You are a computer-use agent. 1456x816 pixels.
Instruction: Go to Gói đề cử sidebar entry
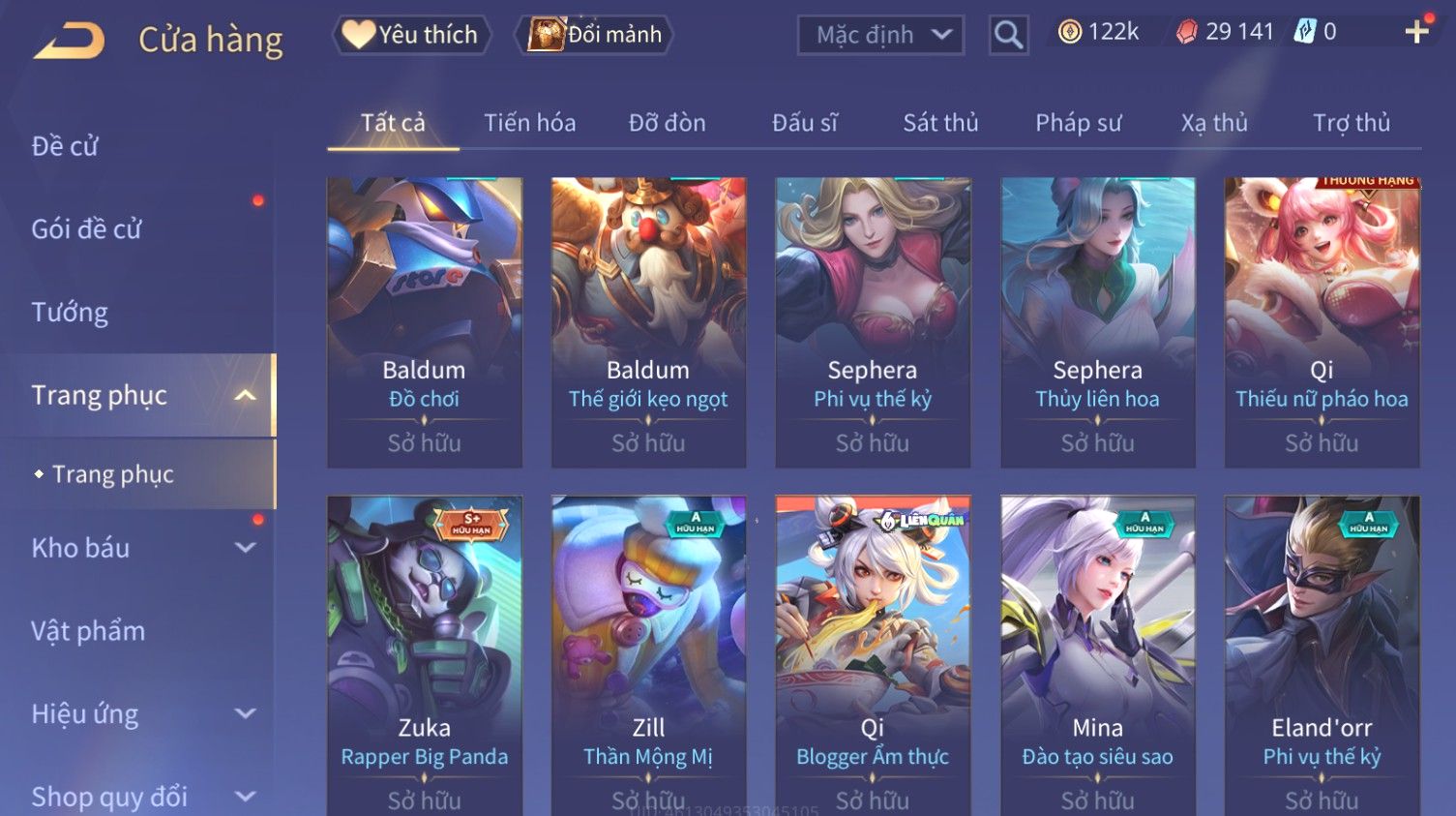[x=86, y=229]
